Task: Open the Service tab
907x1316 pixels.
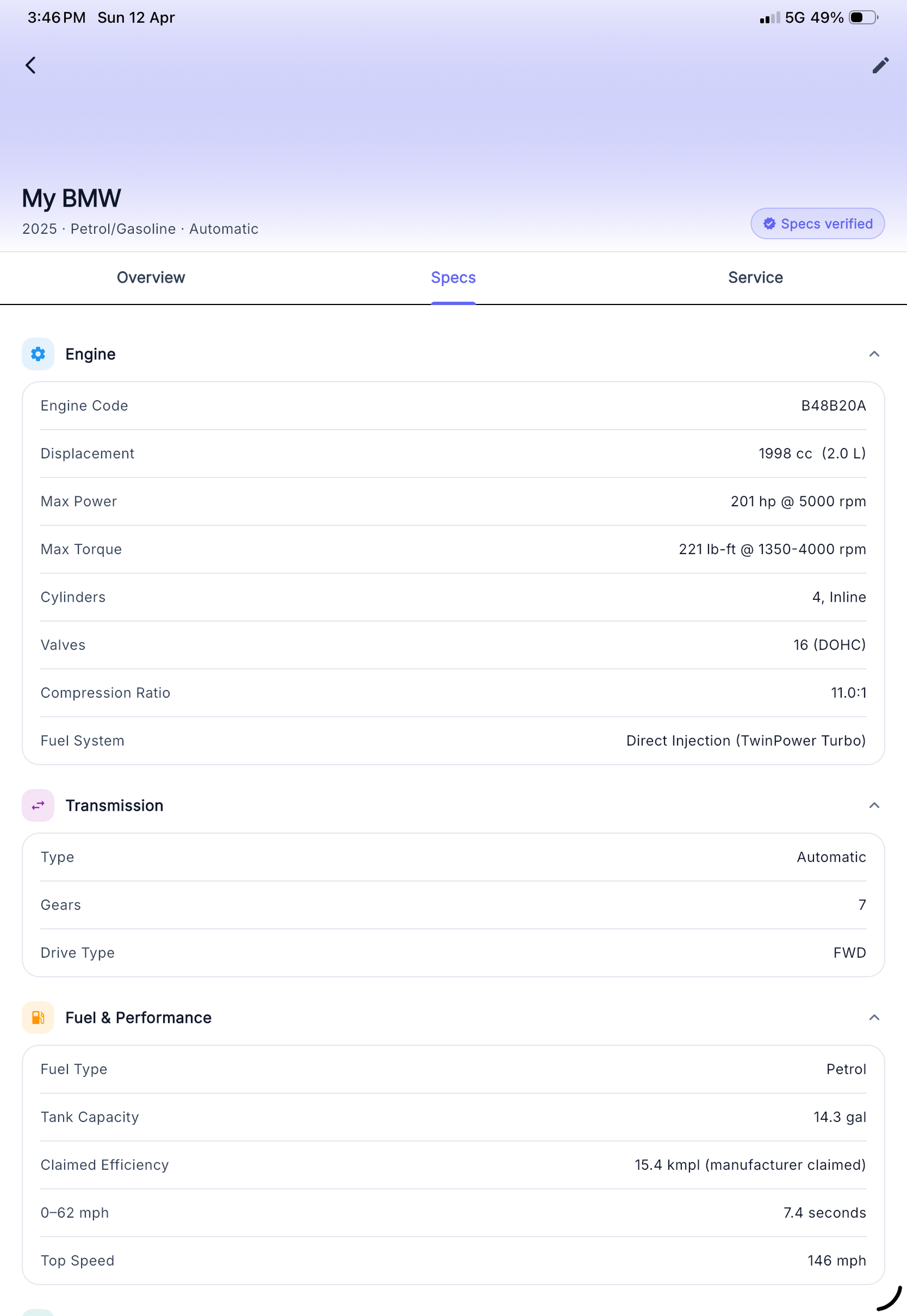Action: (x=755, y=277)
